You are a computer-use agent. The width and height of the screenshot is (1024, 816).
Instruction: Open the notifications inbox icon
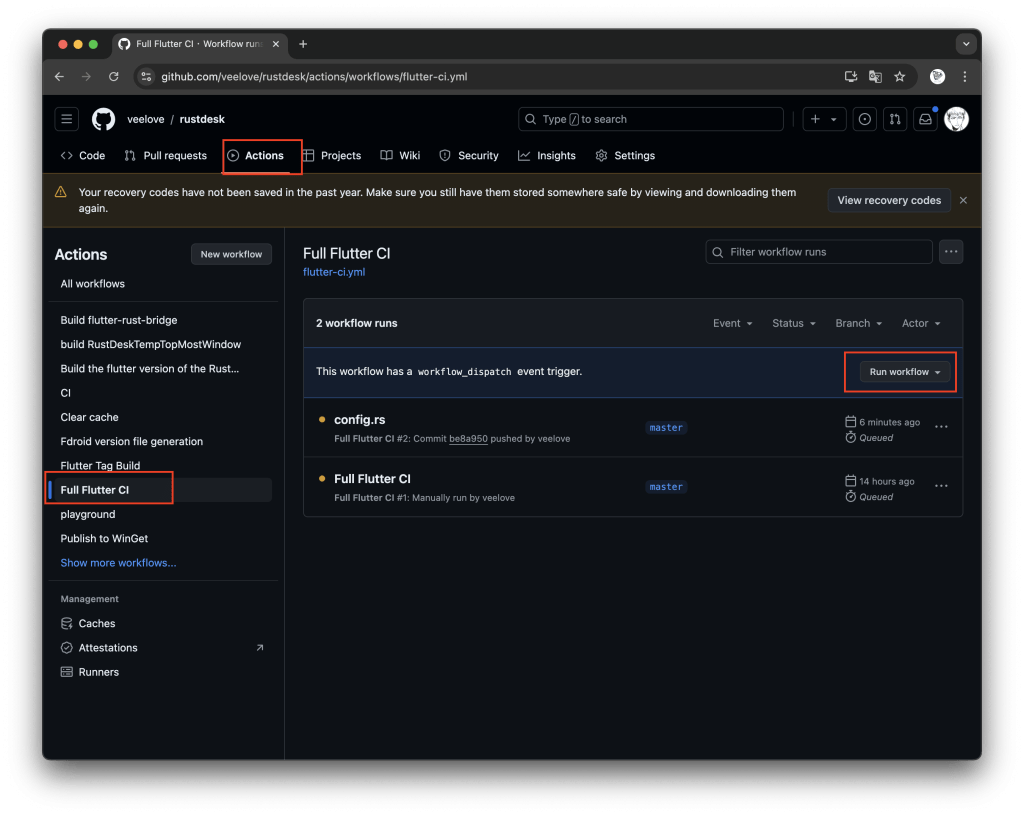925,119
